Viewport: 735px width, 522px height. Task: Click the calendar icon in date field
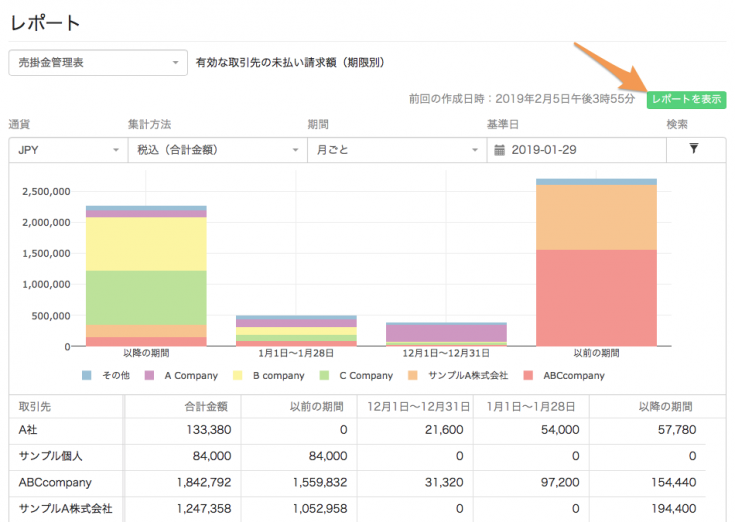pyautogui.click(x=498, y=150)
